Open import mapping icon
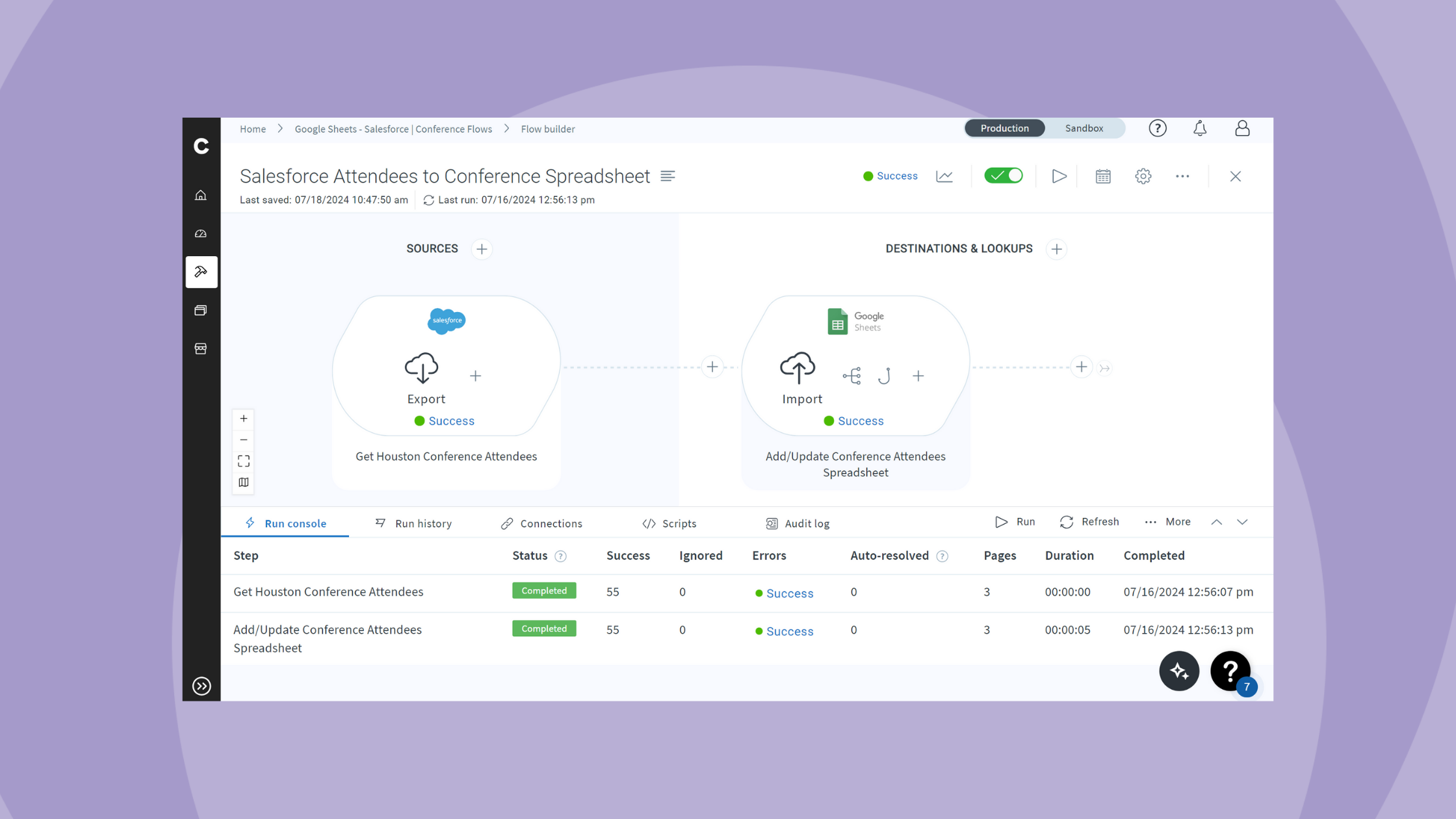The height and width of the screenshot is (819, 1456). coord(851,376)
